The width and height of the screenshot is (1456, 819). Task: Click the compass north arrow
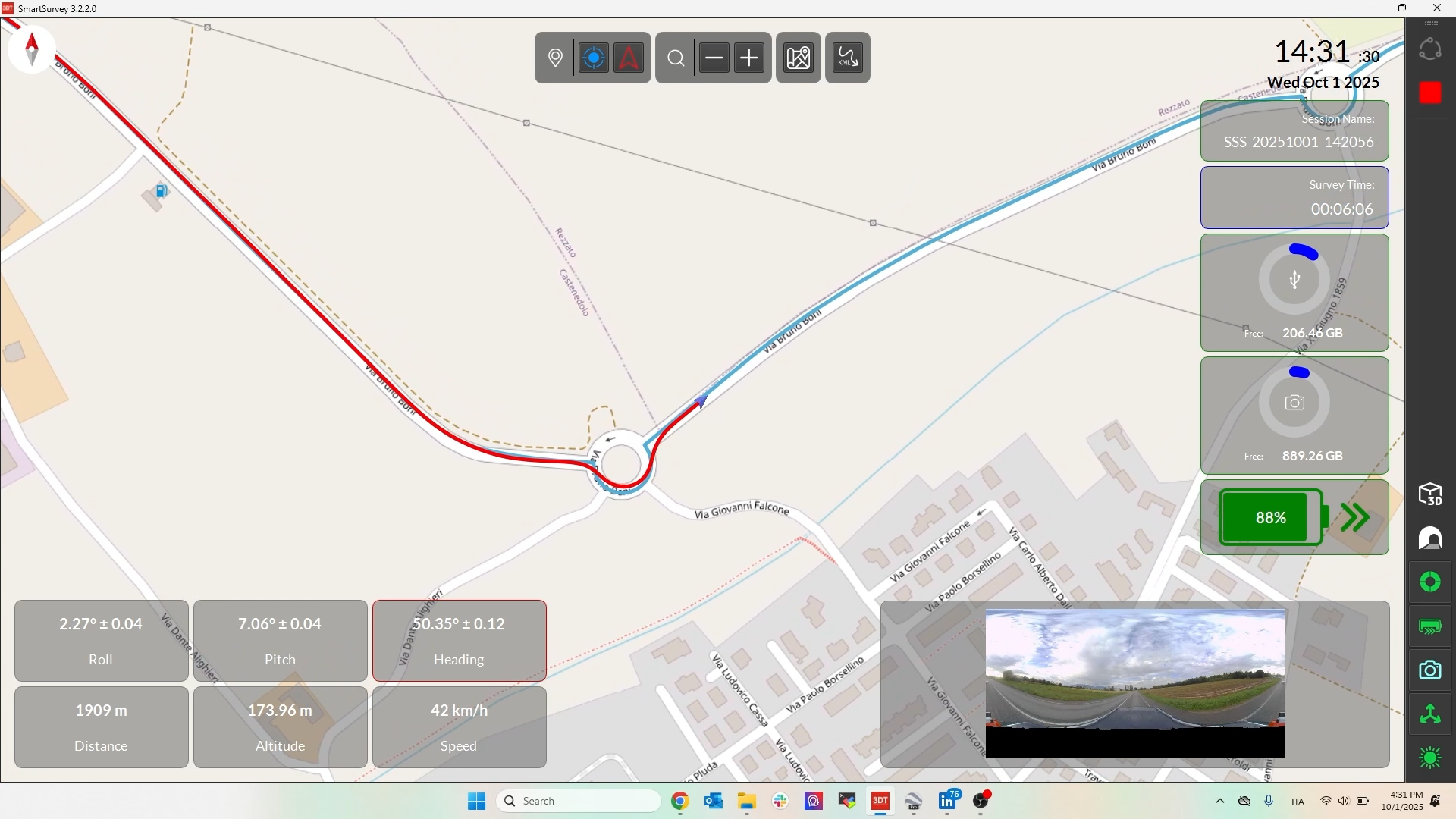point(32,49)
